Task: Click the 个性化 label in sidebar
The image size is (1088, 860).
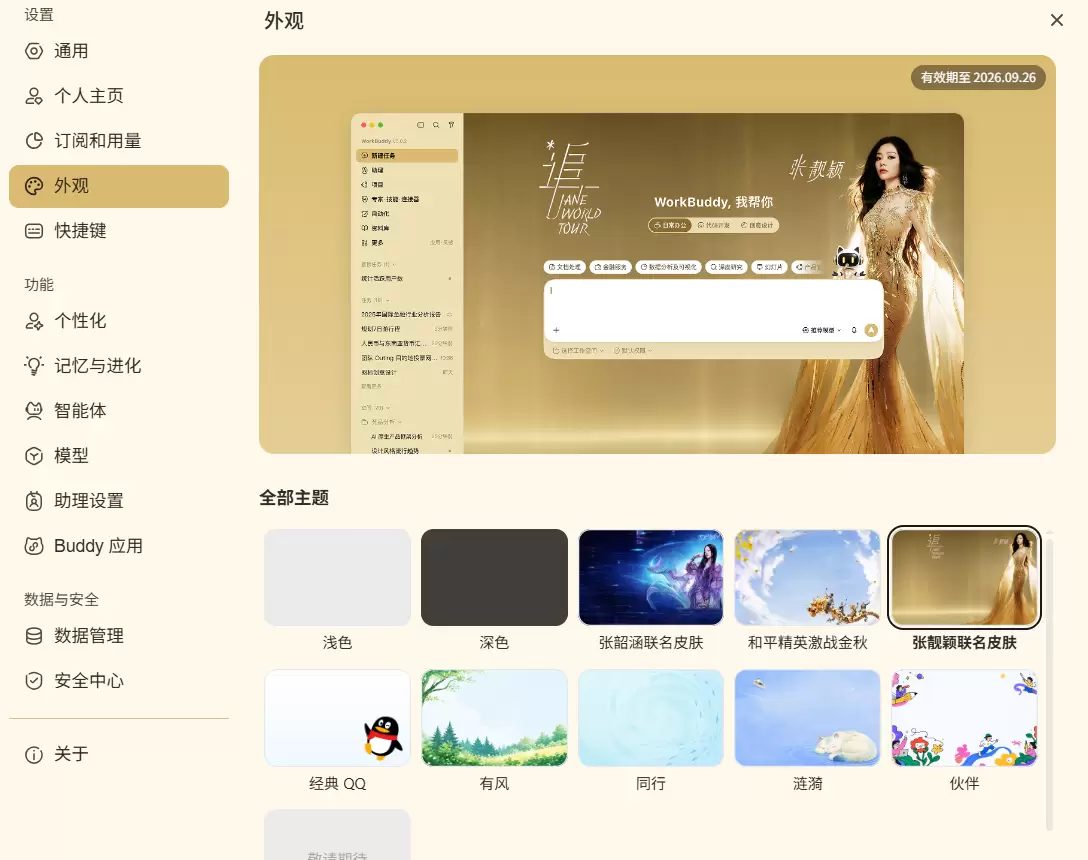Action: (x=80, y=321)
